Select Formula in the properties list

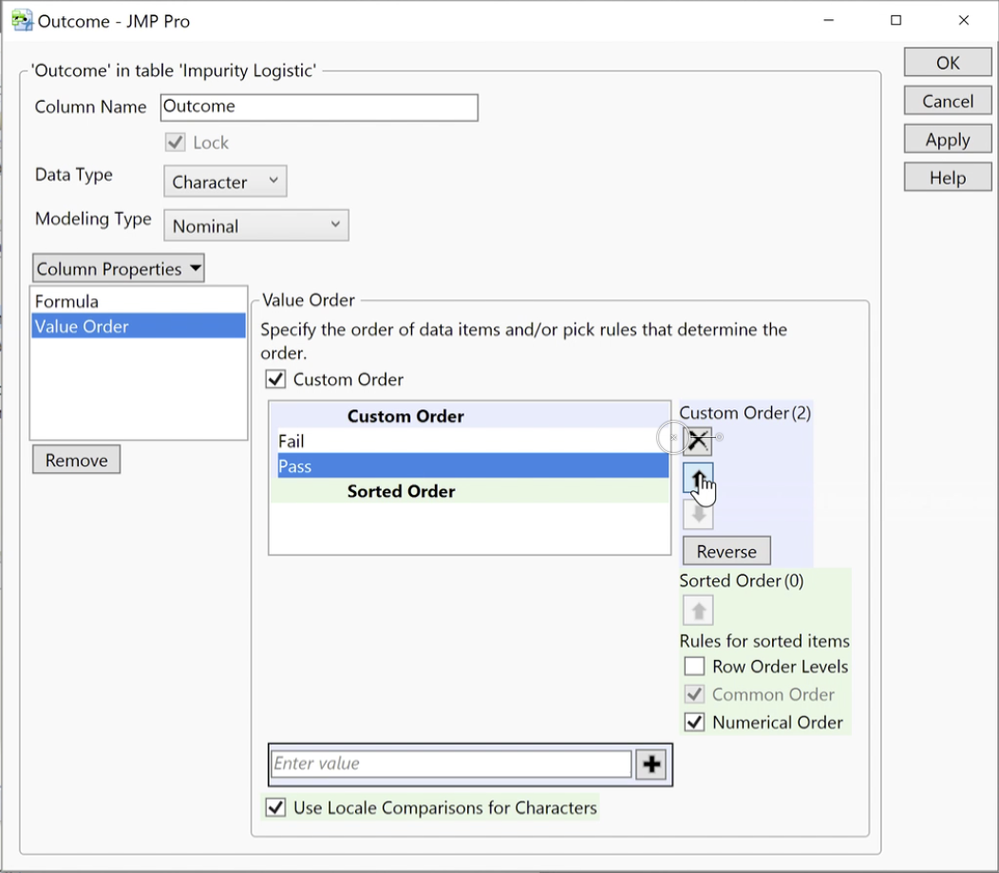coord(138,301)
